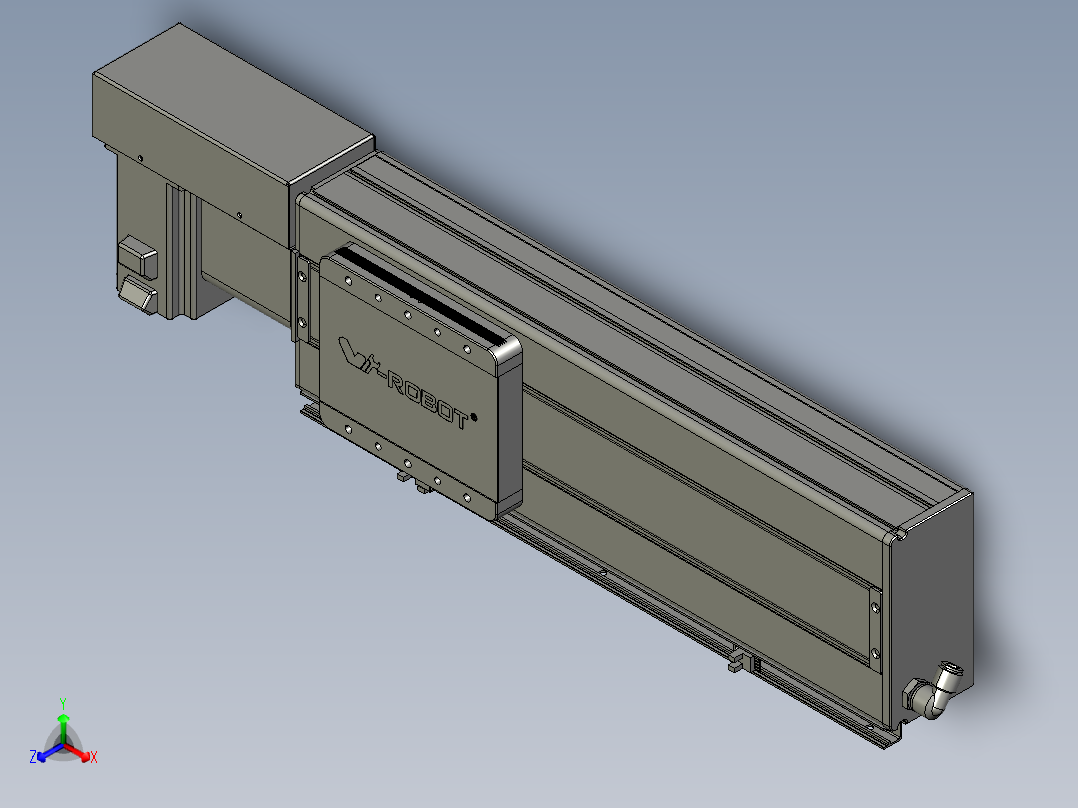Select the large motor cover box

233,134
